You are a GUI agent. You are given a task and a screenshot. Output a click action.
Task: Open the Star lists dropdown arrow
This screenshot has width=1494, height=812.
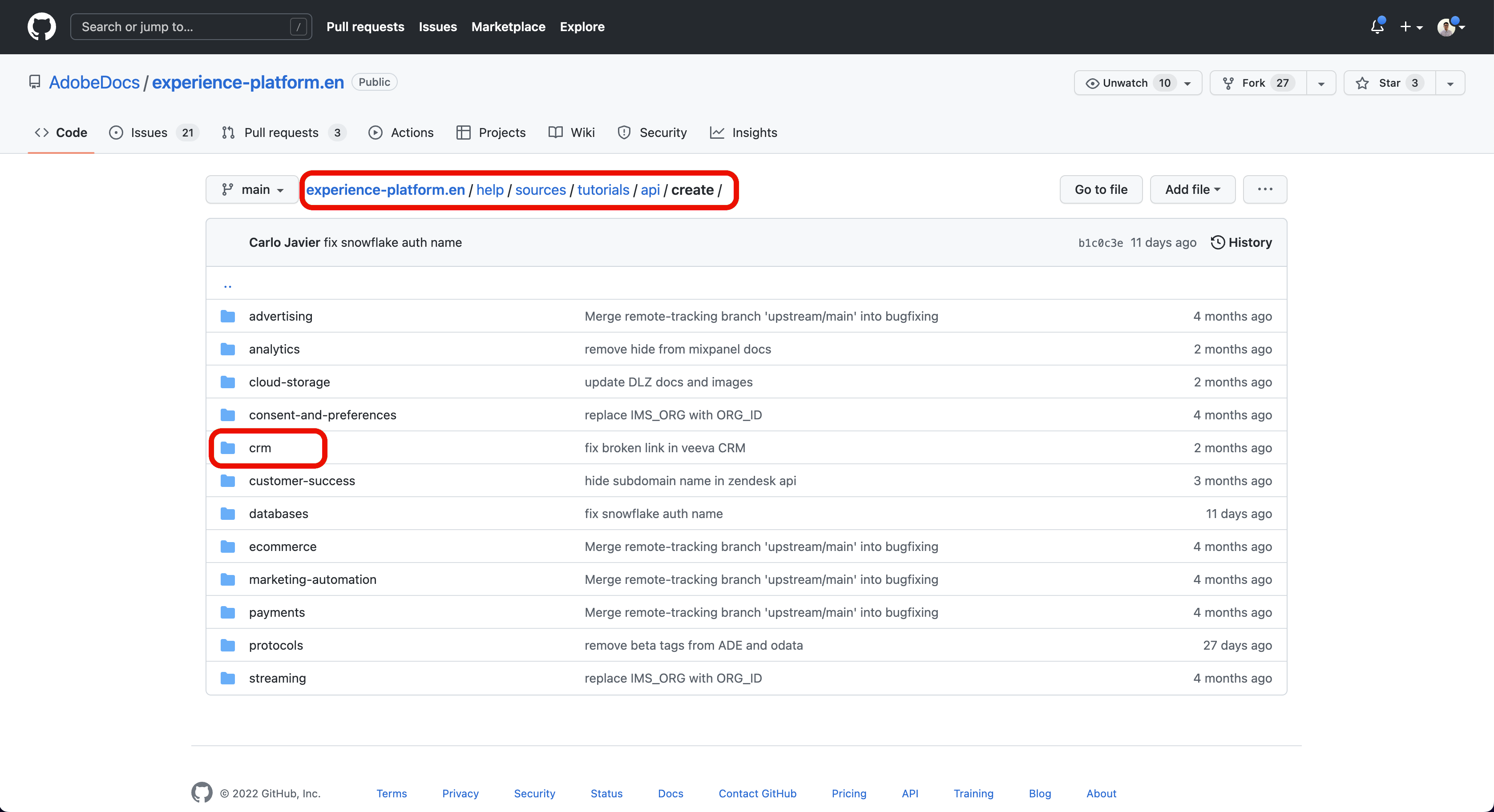click(x=1450, y=83)
